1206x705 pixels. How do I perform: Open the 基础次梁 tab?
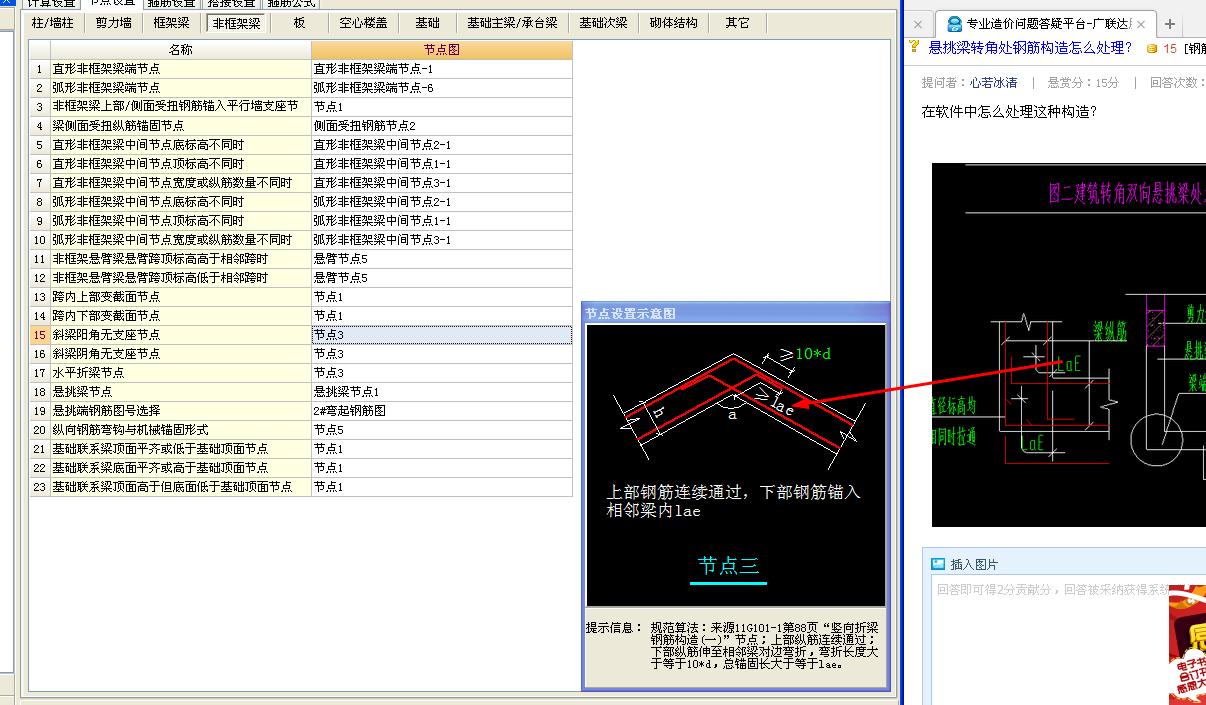(603, 23)
